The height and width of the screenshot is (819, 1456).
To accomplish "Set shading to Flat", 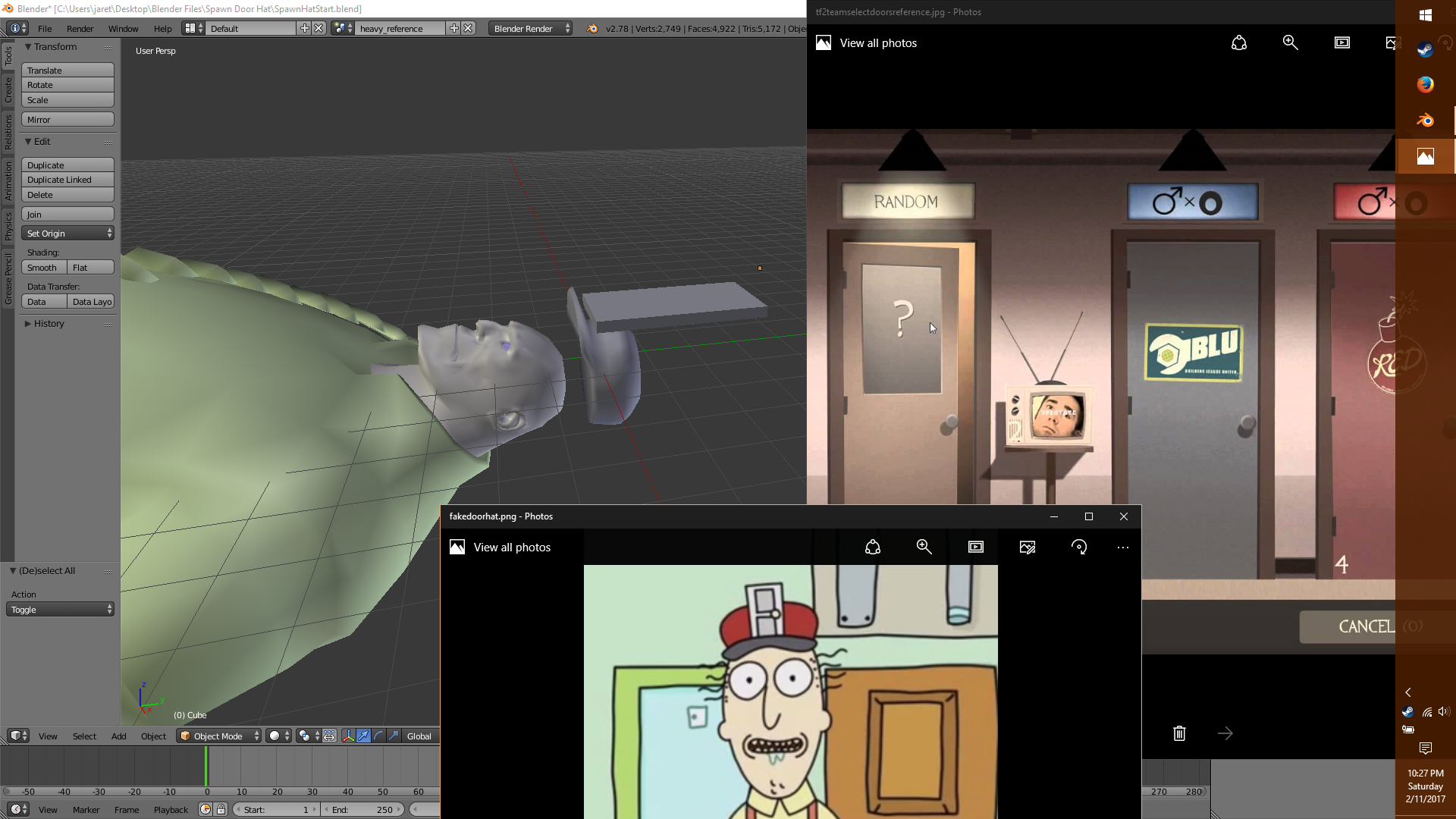I will pyautogui.click(x=91, y=268).
